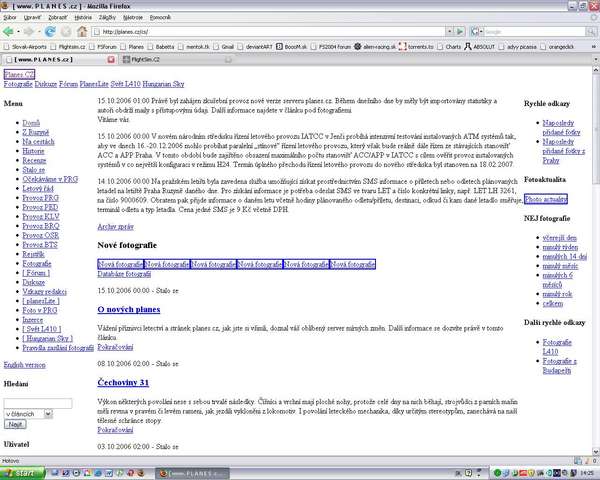This screenshot has height=480, width=600.
Task: Click the green Go arrow beside URL bar
Action: tap(460, 32)
